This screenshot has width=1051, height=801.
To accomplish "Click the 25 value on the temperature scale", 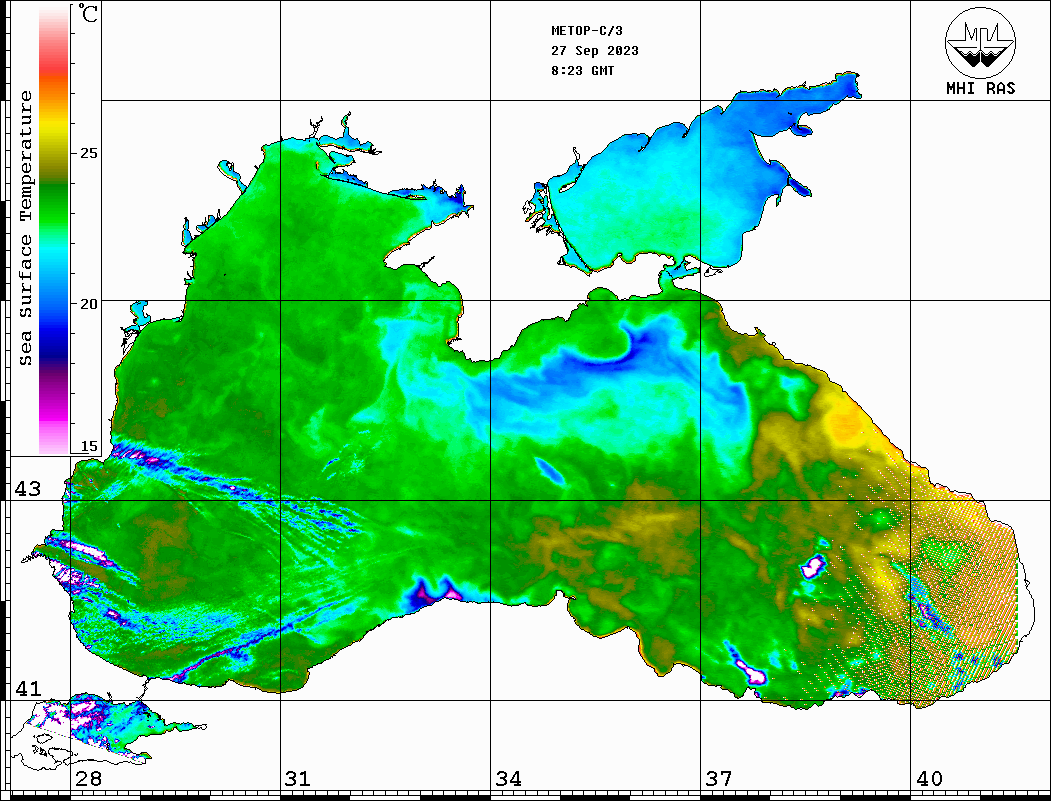I will tap(88, 153).
